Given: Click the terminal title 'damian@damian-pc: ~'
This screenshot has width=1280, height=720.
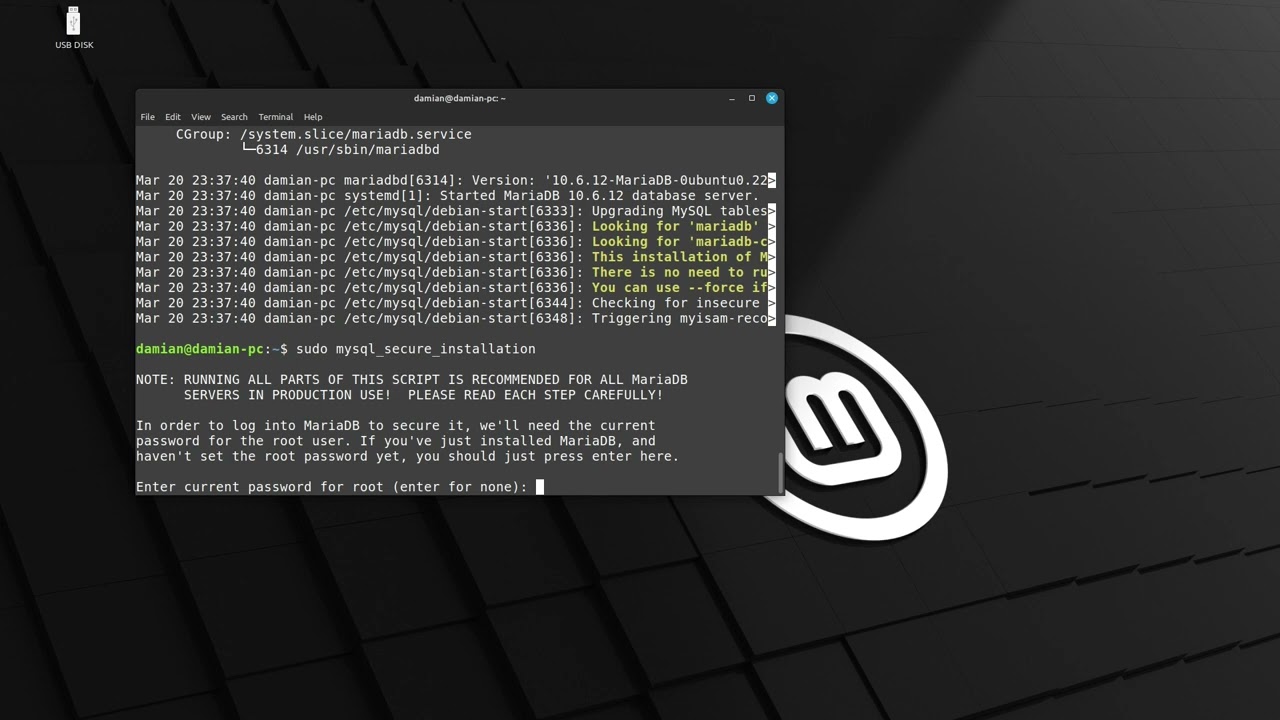Looking at the screenshot, I should (x=460, y=98).
